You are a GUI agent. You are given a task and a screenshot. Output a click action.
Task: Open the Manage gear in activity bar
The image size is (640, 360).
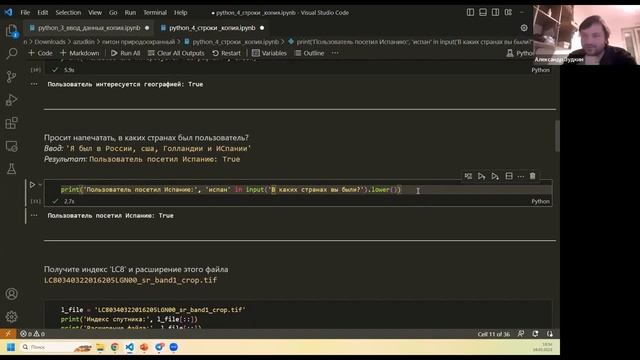pyautogui.click(x=11, y=316)
